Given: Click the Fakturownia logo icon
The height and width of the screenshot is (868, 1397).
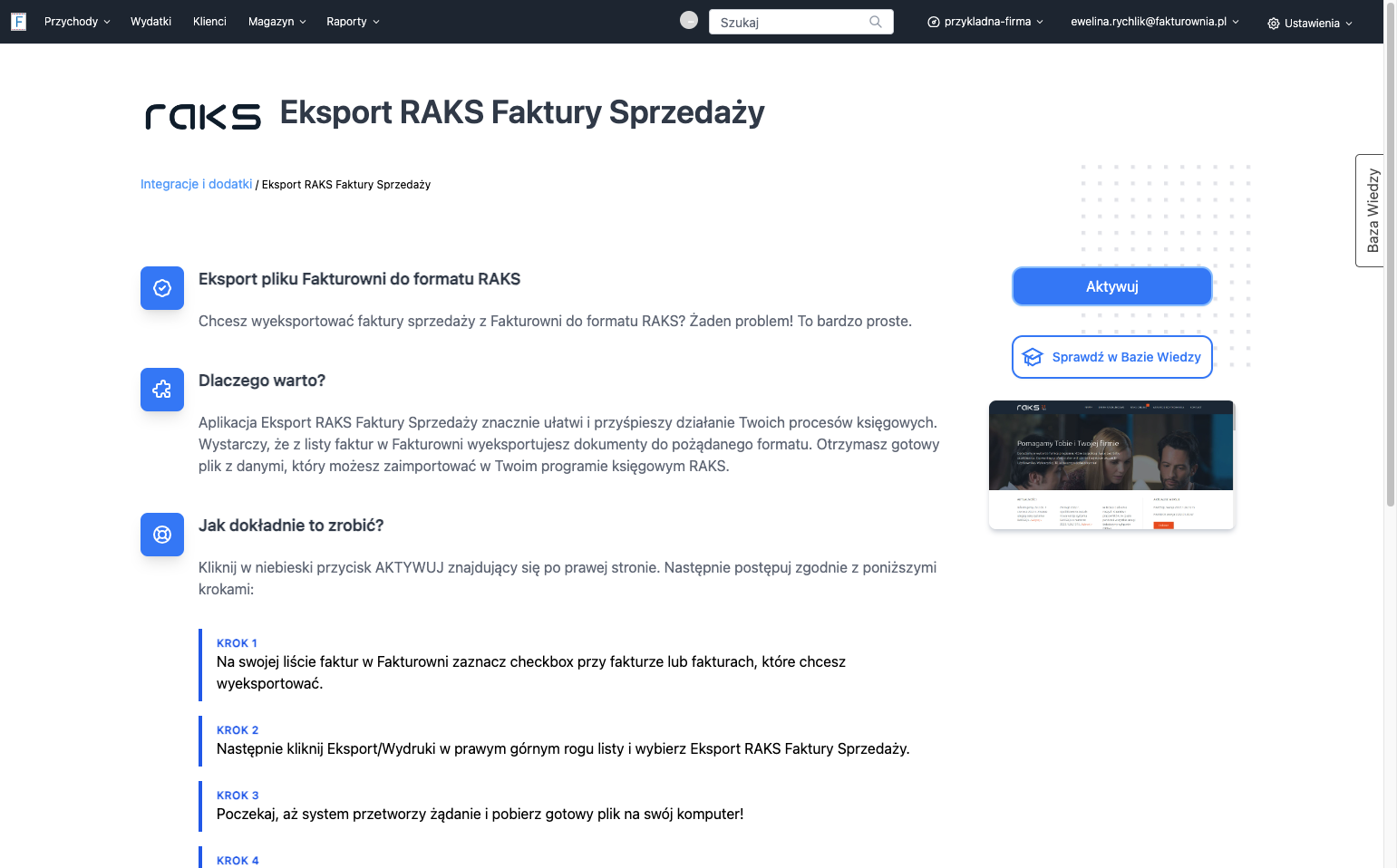Looking at the screenshot, I should pos(18,22).
